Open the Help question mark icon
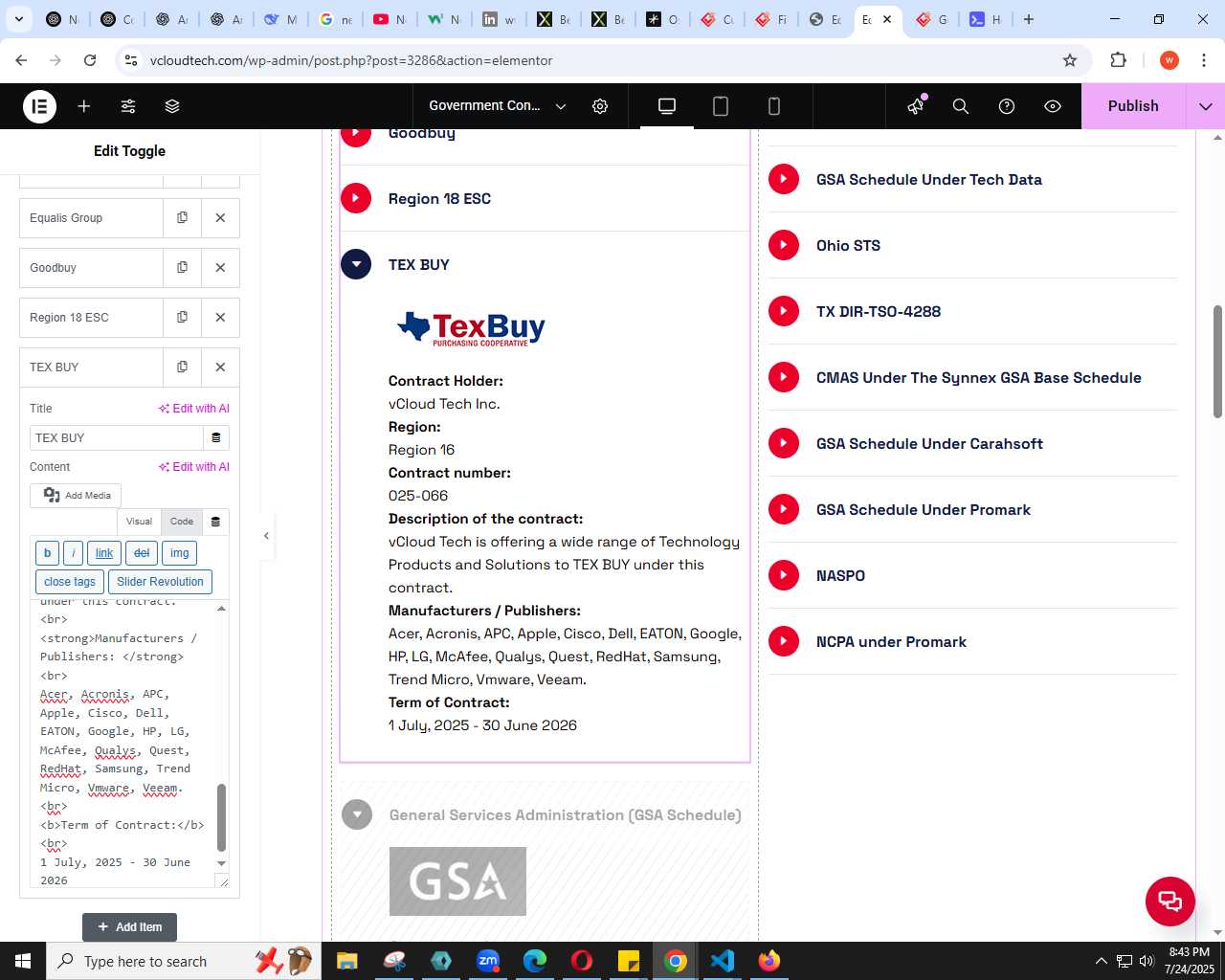 coord(1007,106)
